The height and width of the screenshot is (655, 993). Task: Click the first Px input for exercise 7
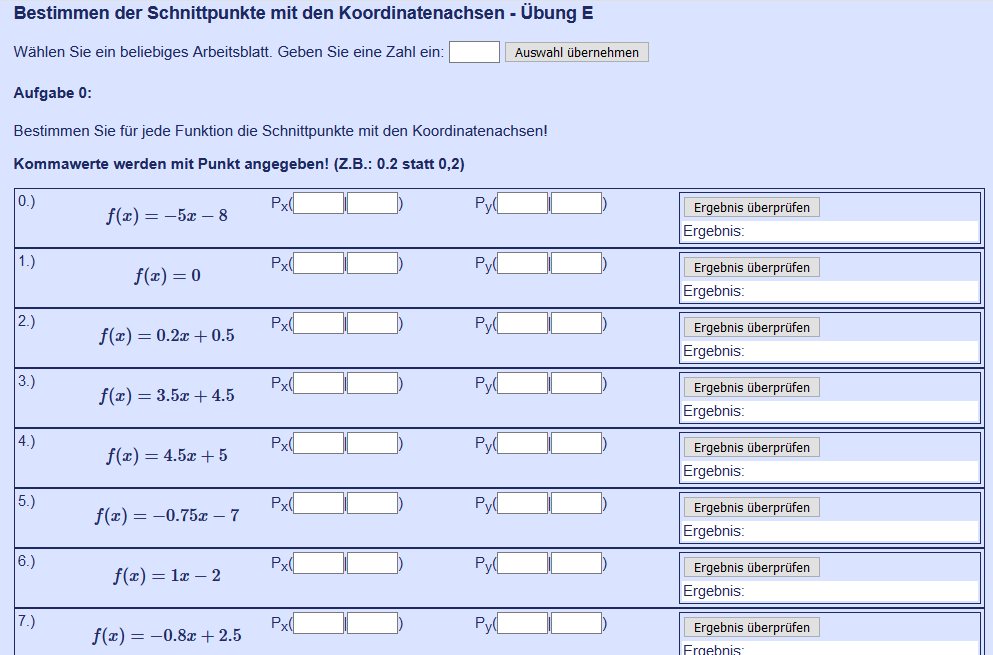pyautogui.click(x=319, y=623)
